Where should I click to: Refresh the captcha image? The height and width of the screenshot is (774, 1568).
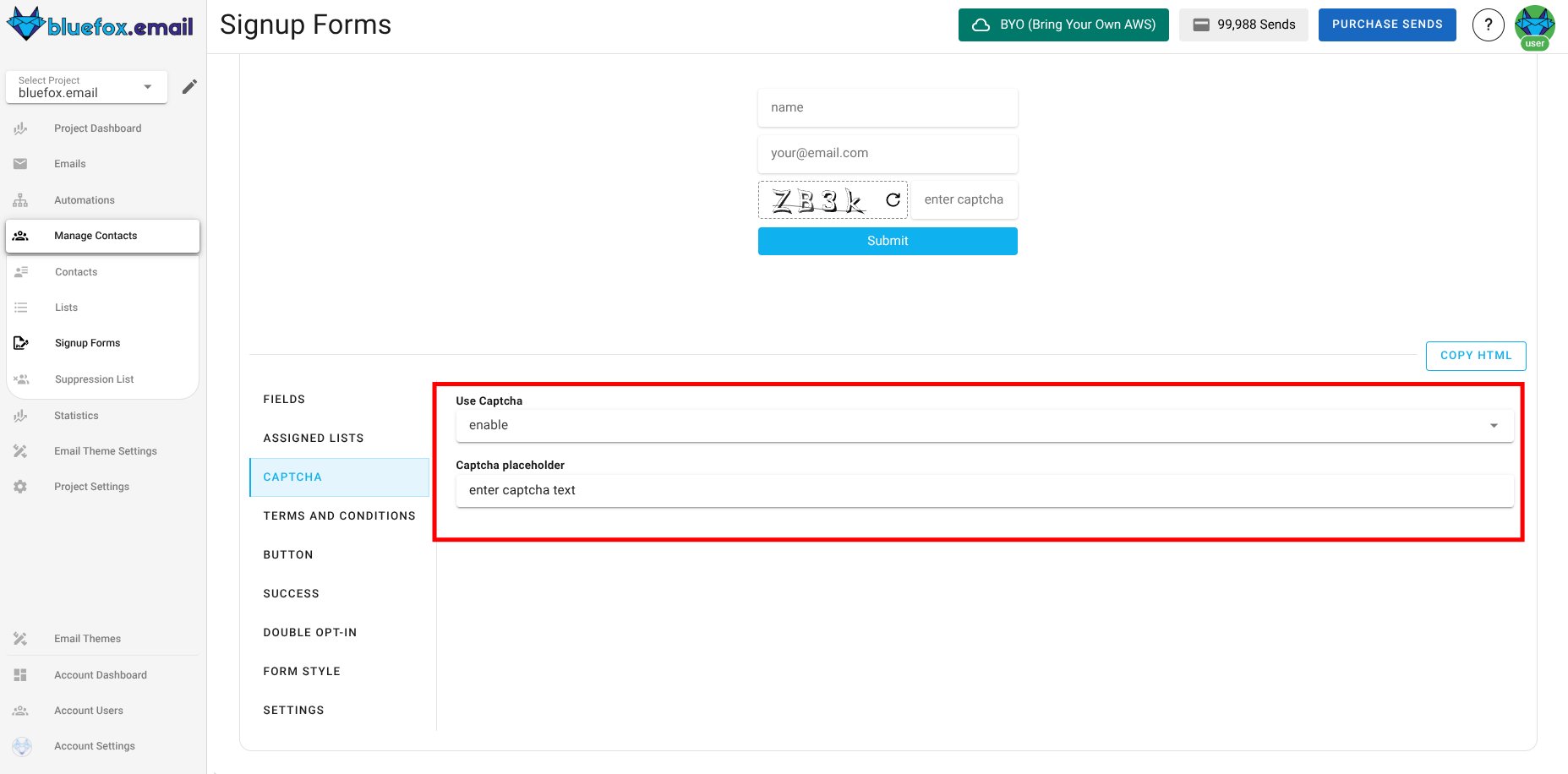892,199
